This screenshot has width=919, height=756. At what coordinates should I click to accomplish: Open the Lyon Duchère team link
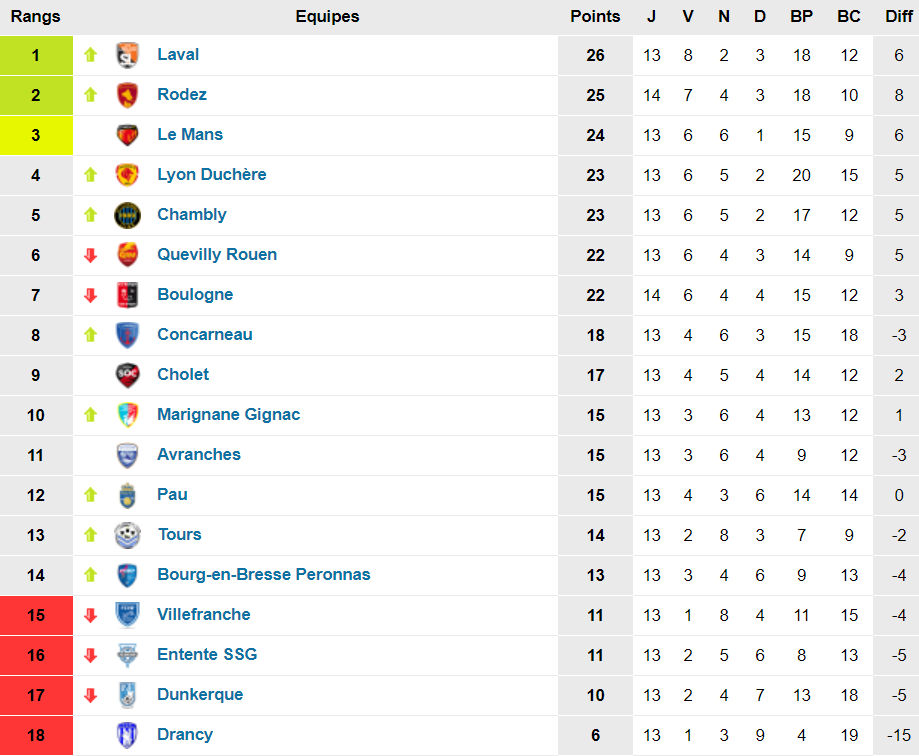[x=211, y=174]
